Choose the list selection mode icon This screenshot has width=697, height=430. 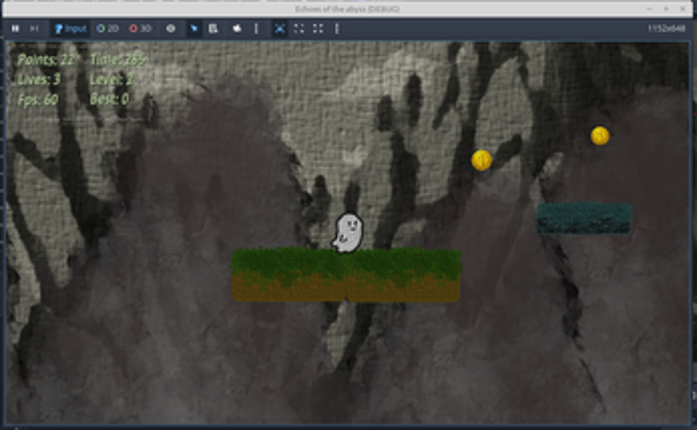213,29
